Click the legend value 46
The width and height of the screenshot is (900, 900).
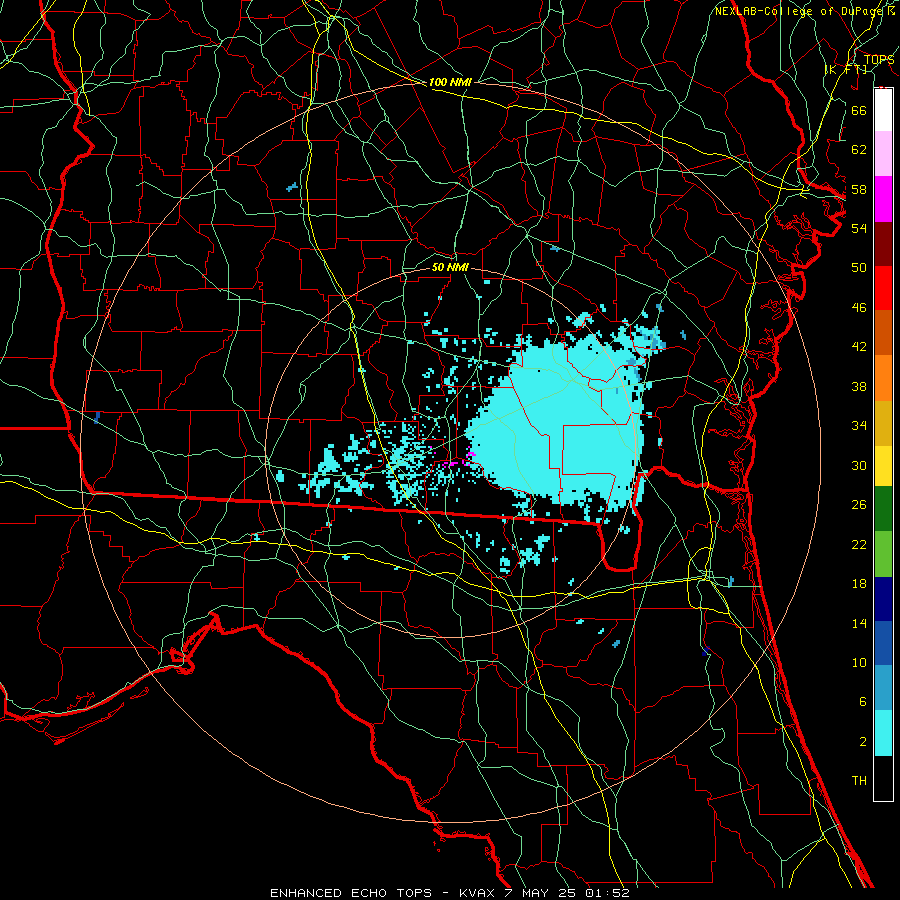pos(859,308)
